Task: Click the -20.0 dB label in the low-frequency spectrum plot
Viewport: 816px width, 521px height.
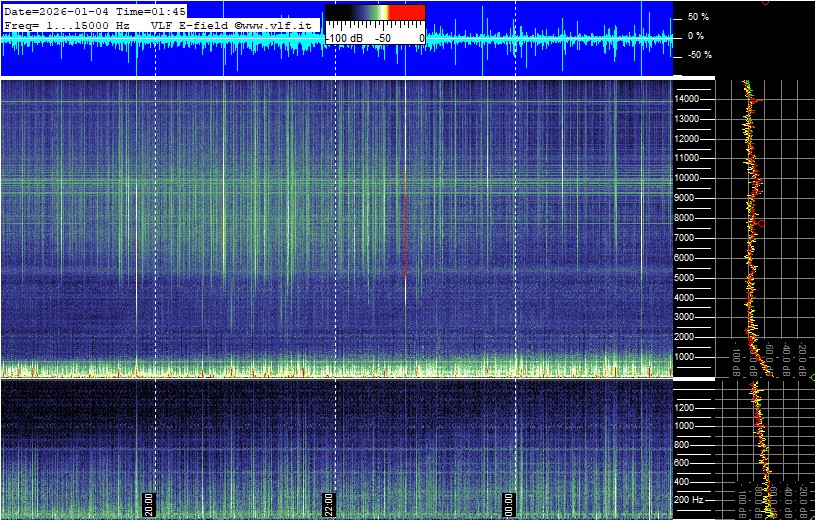Action: [x=804, y=502]
